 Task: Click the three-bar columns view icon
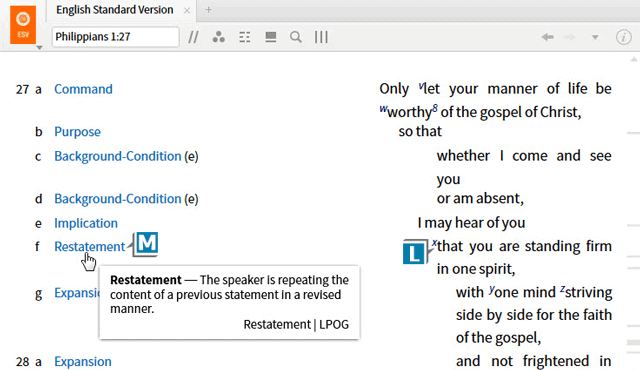321,37
